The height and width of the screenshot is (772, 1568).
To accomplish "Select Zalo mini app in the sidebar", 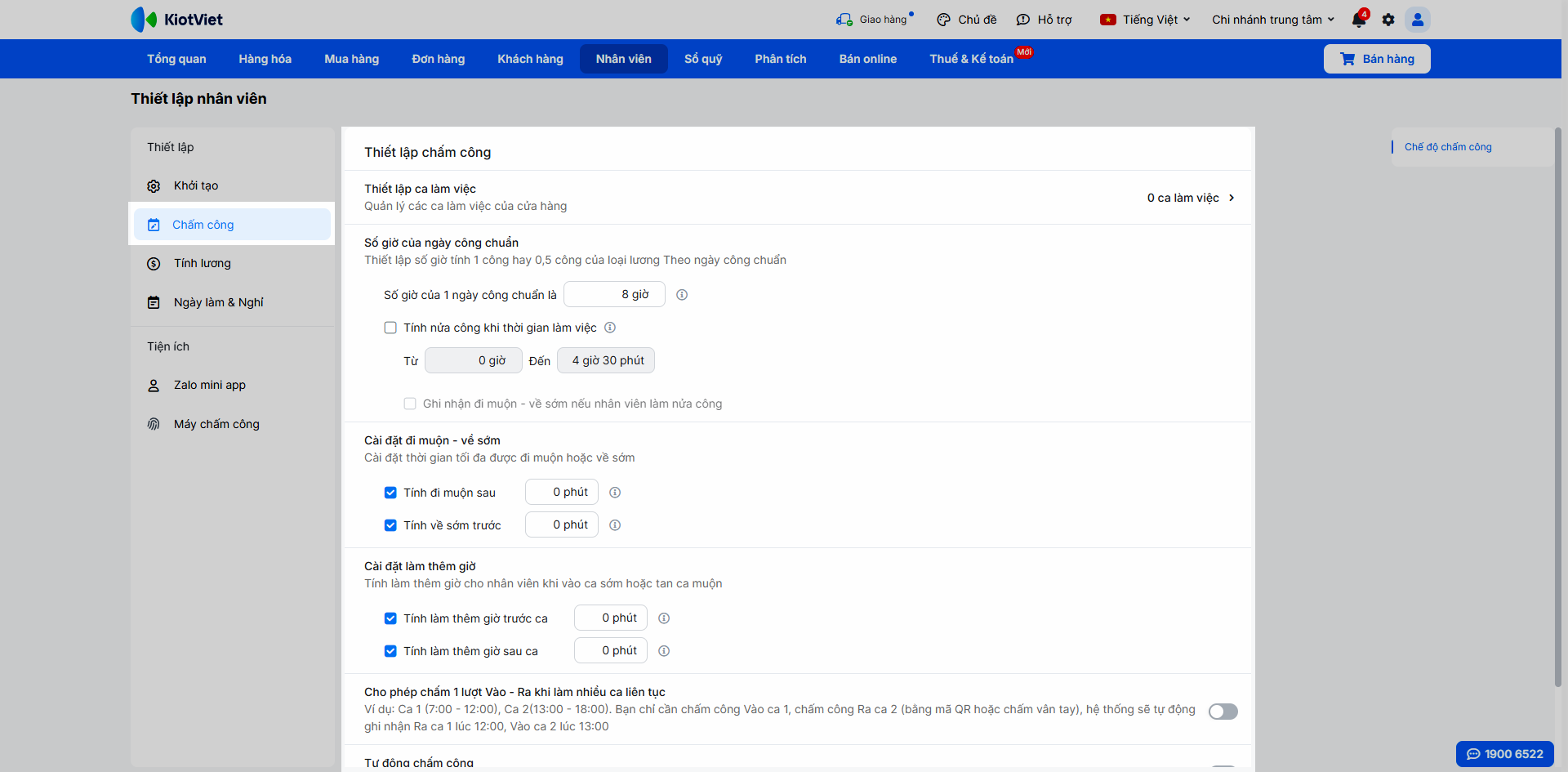I will click(x=232, y=386).
